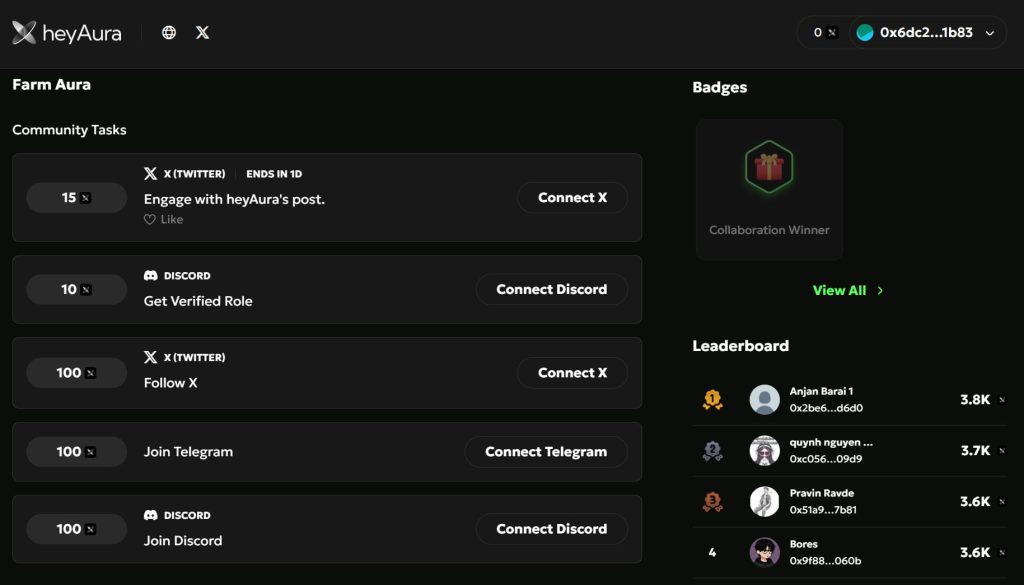The image size is (1024, 585).
Task: Click Connect Discord for Get Verified Role
Action: pyautogui.click(x=551, y=290)
